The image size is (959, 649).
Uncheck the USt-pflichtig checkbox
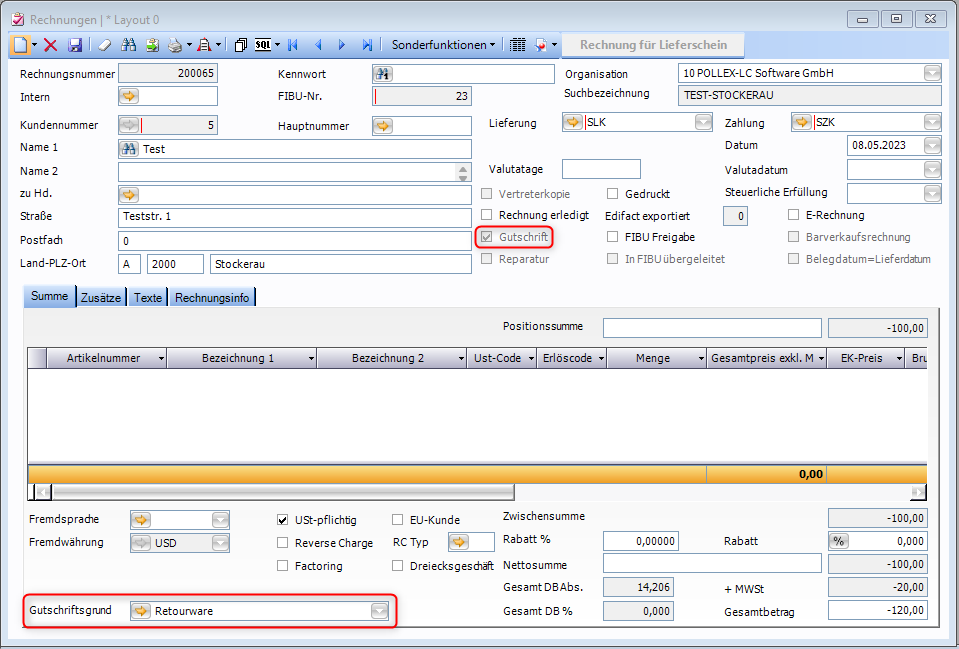tap(283, 520)
